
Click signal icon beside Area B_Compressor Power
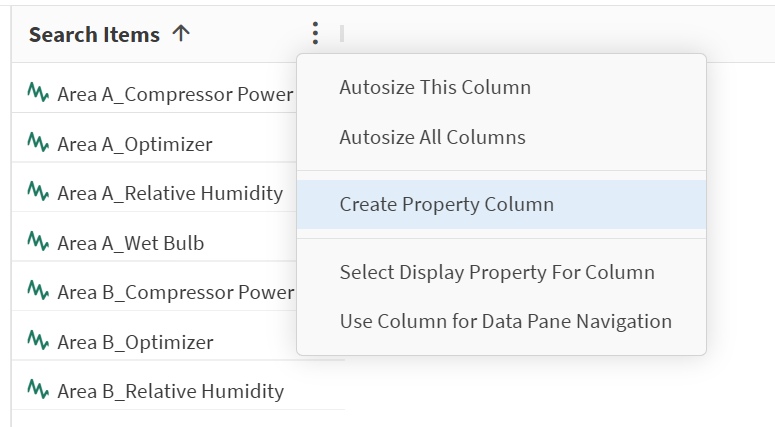pos(39,292)
